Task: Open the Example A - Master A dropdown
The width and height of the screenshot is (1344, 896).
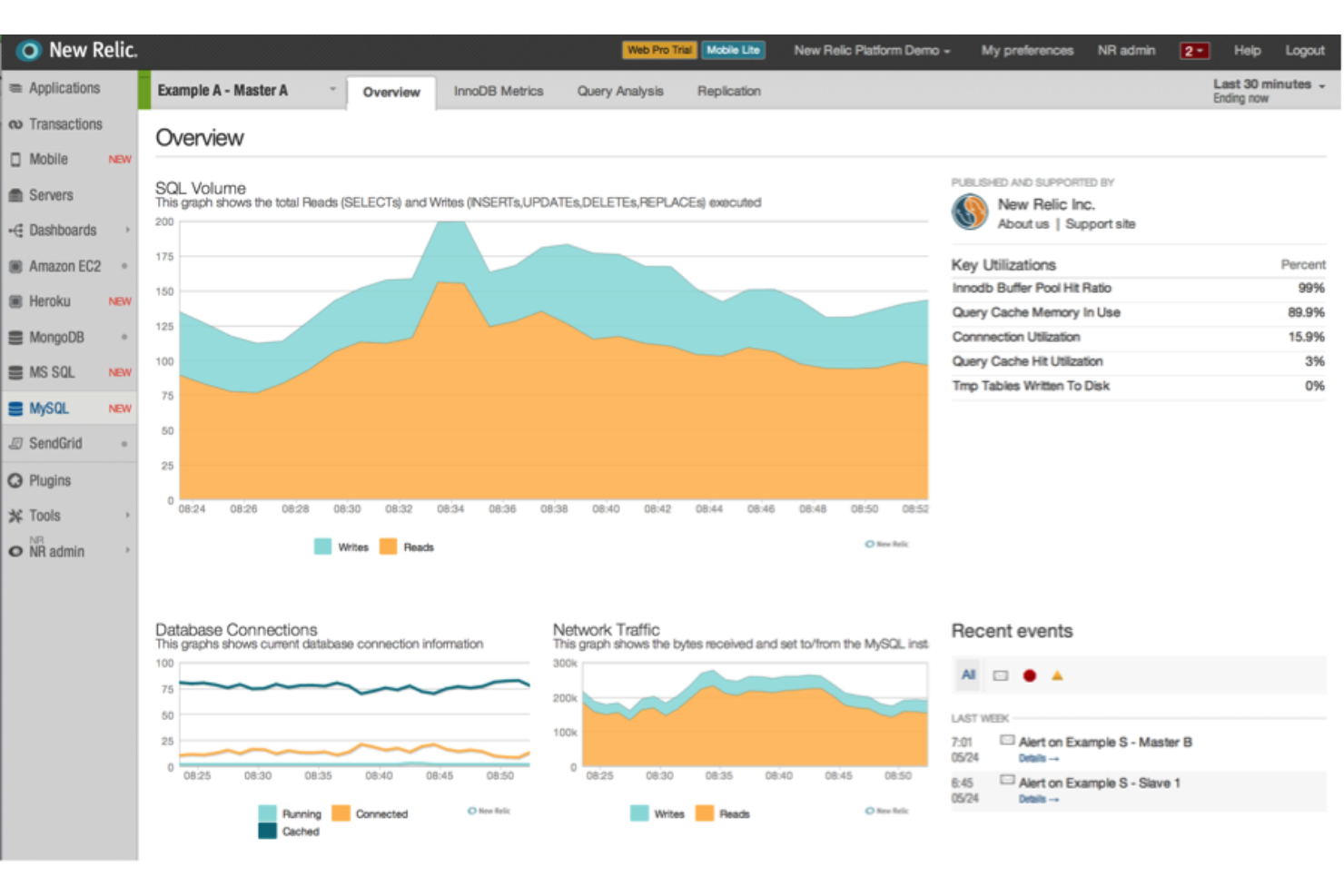Action: 246,91
